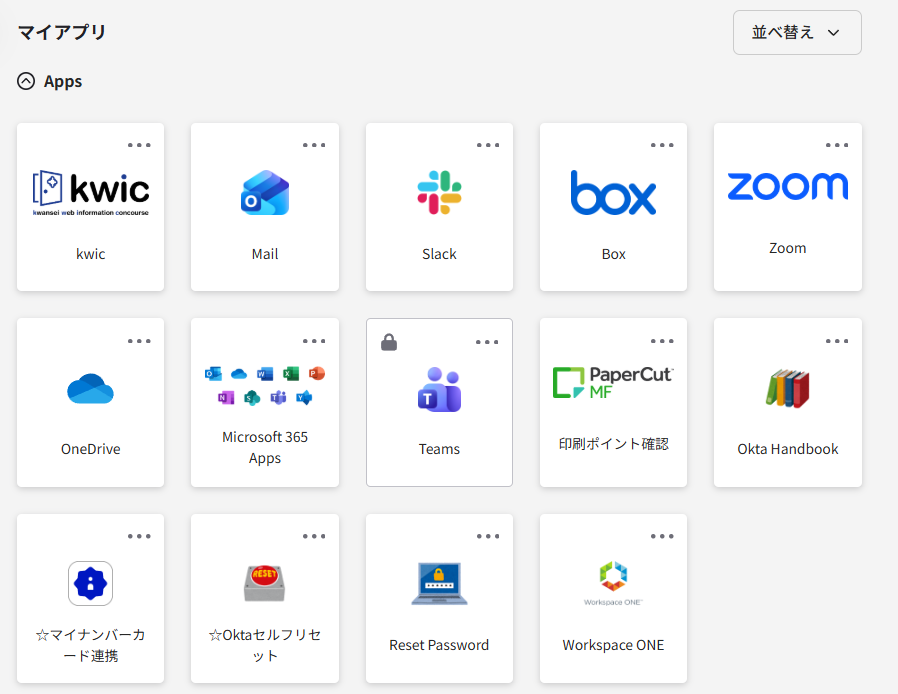Screen dimensions: 898x694
Task: Open Microsoft 365 Apps card options menu
Action: [314, 341]
